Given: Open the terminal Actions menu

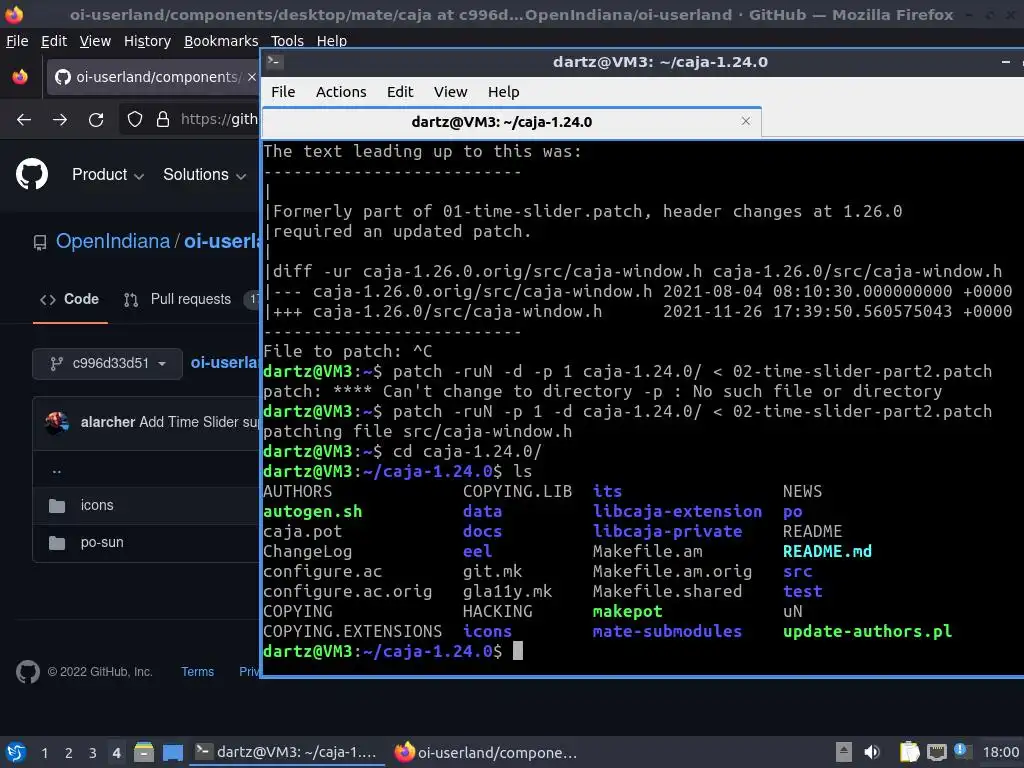Looking at the screenshot, I should coord(341,92).
